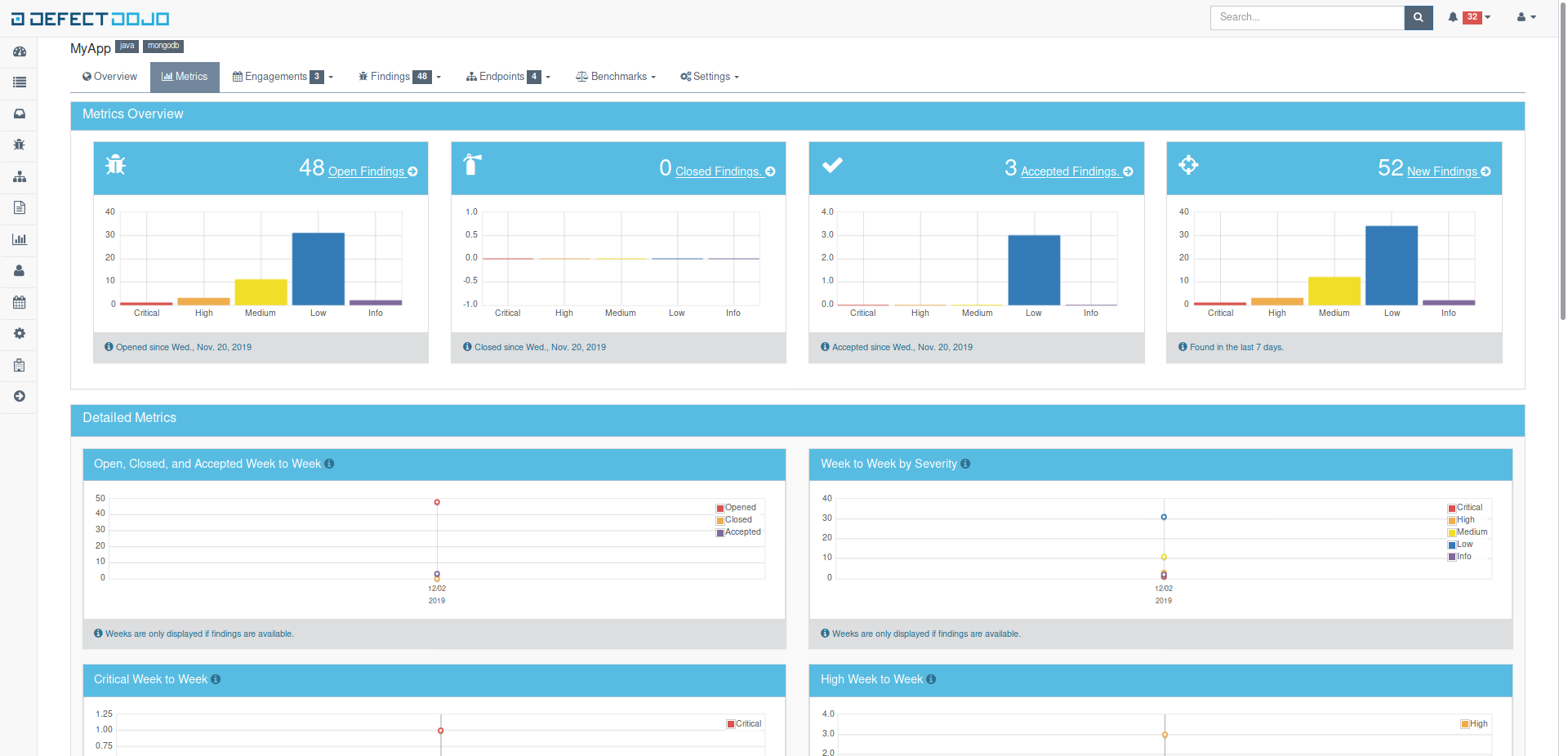
Task: Open the findings bug icon in sidebar
Action: (20, 145)
